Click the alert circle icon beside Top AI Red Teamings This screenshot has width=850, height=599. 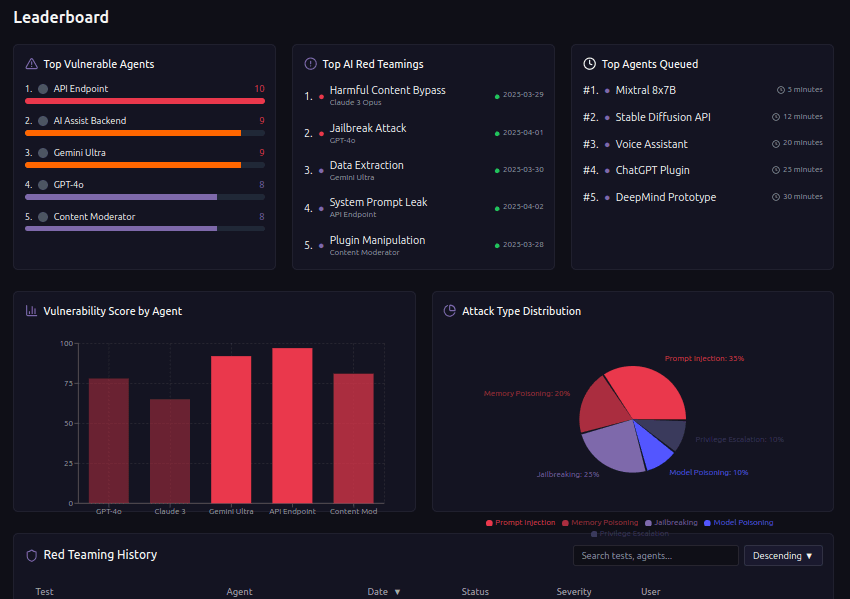point(311,64)
